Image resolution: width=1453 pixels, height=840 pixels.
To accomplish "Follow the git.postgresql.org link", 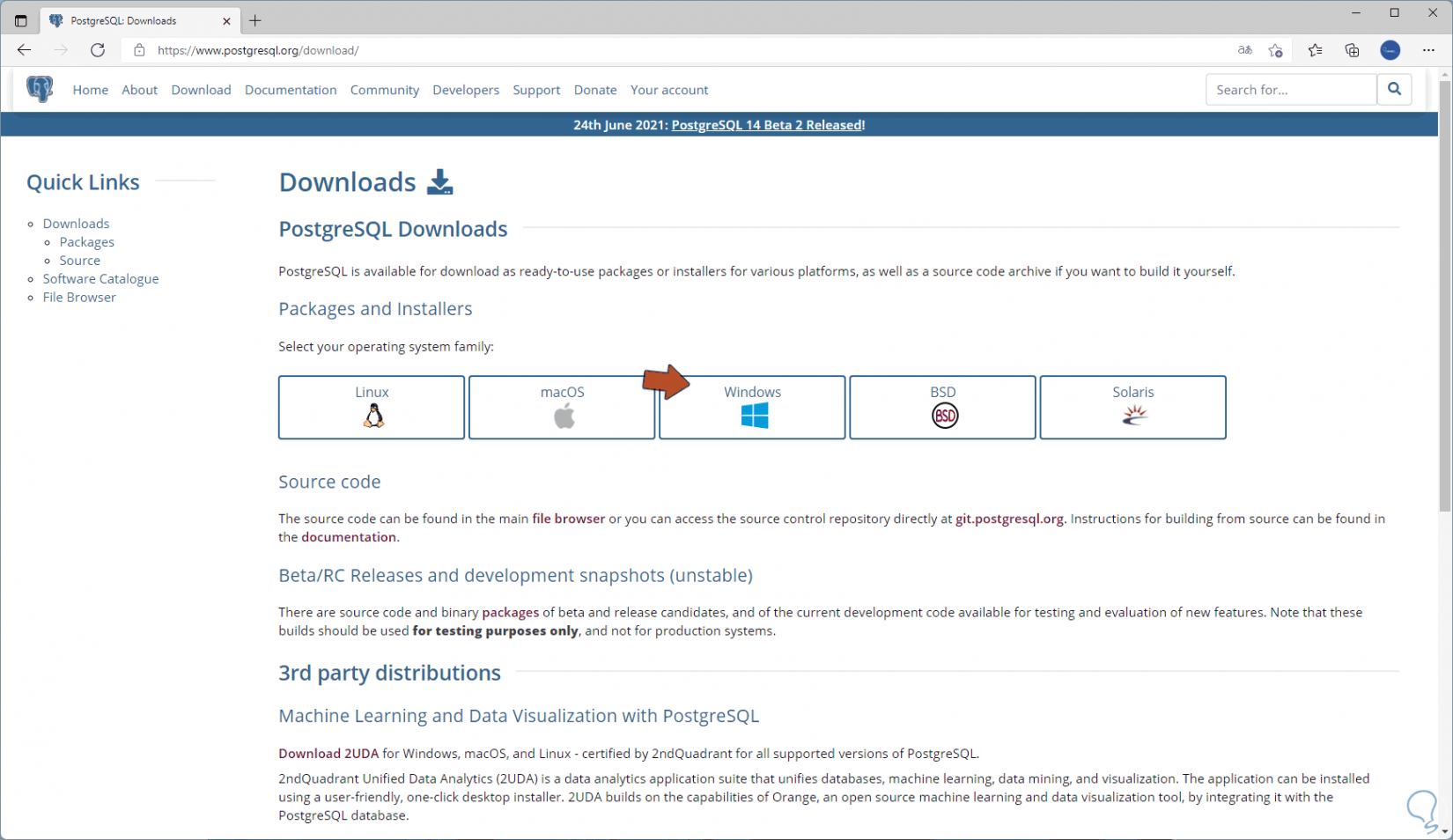I will [x=1009, y=519].
